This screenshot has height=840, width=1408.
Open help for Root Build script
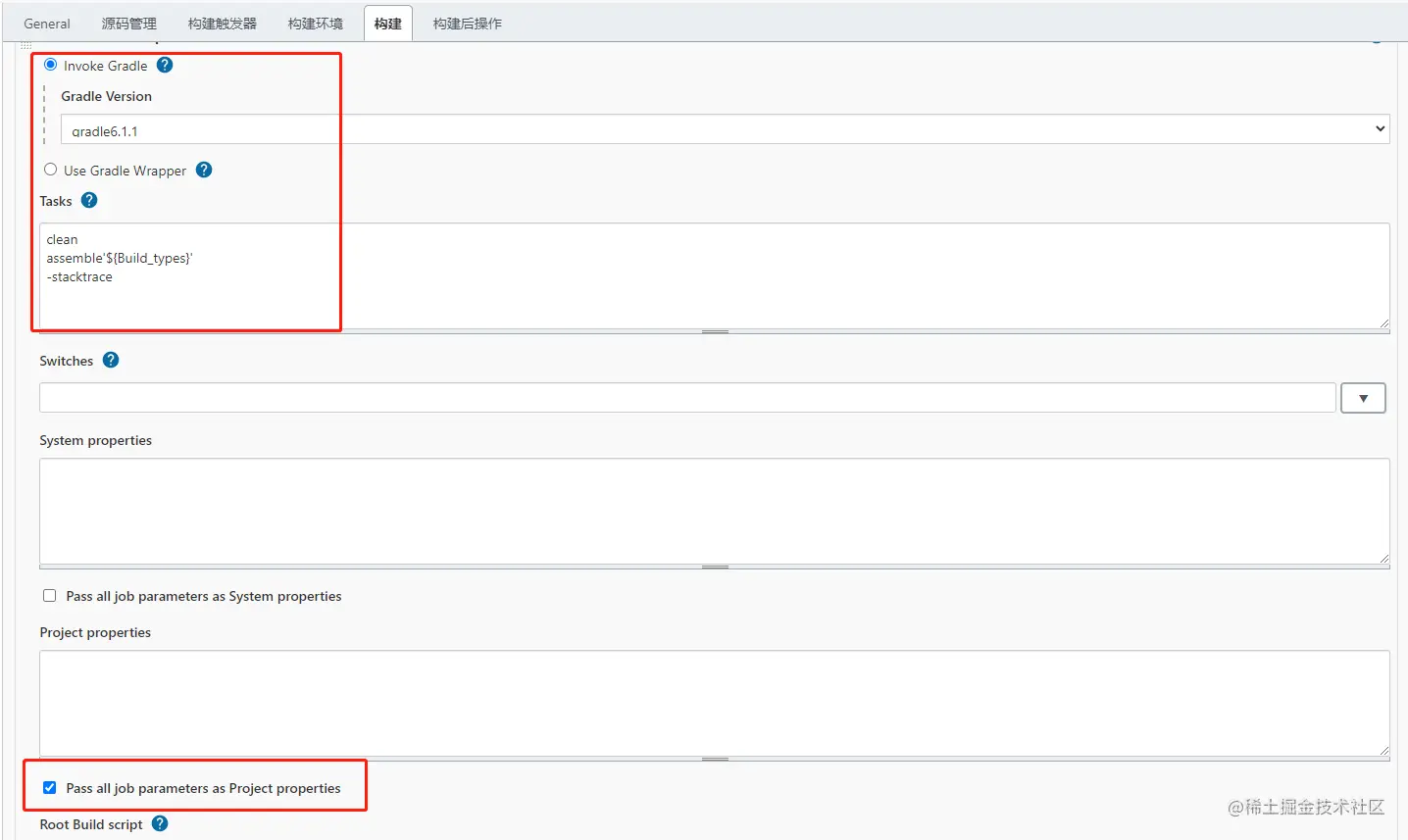coord(159,823)
